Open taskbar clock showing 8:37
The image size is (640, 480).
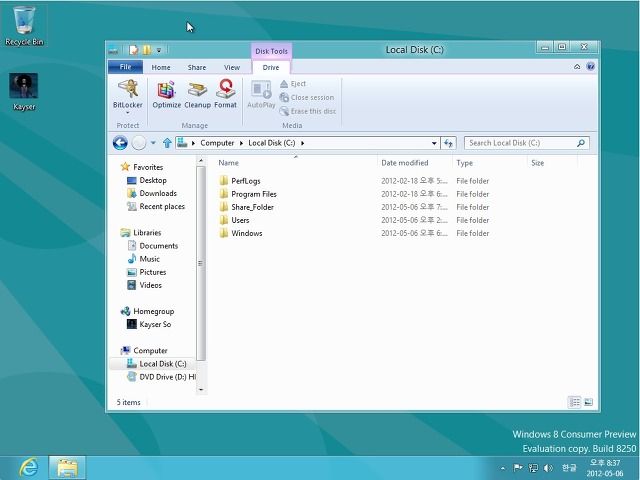pos(605,468)
